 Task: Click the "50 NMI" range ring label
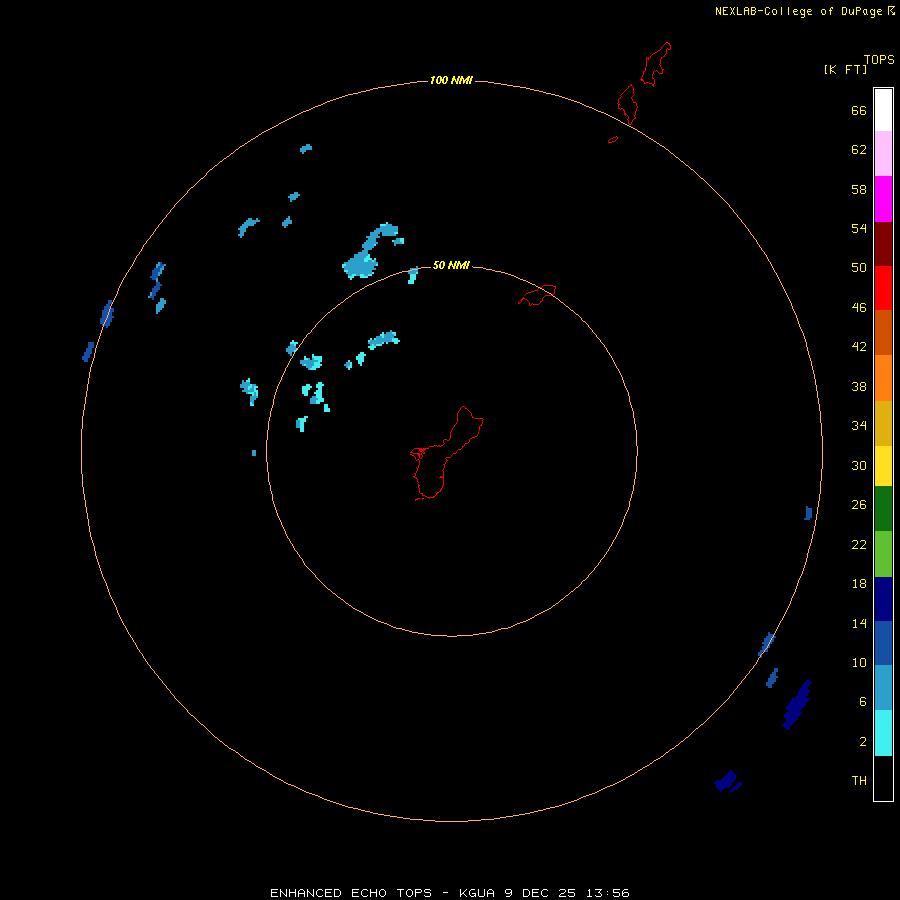click(x=451, y=265)
